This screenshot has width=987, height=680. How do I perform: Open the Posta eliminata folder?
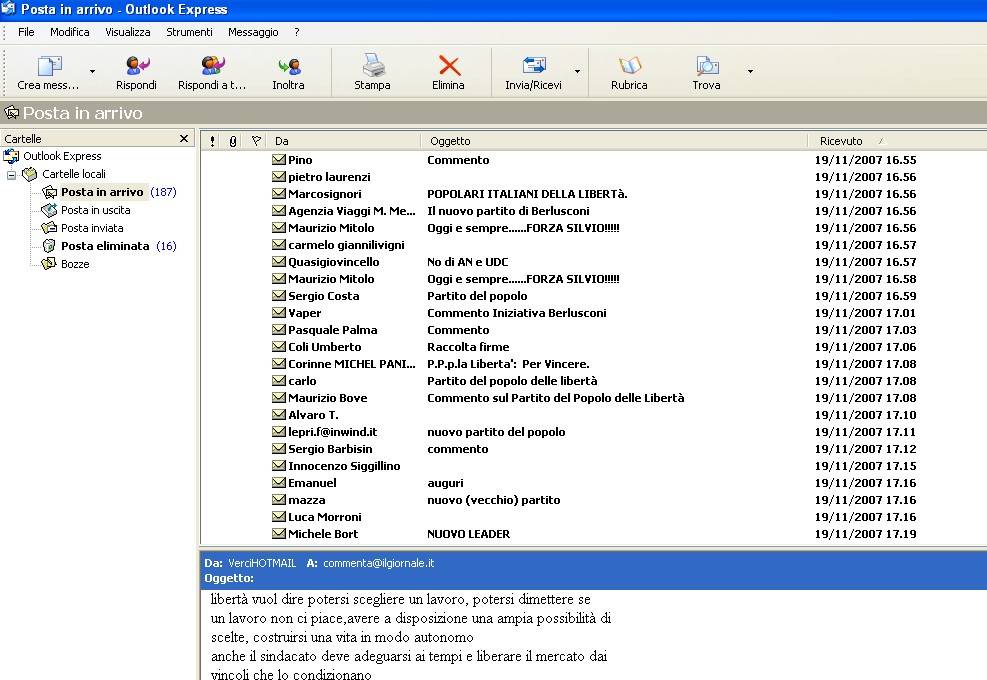click(x=105, y=246)
